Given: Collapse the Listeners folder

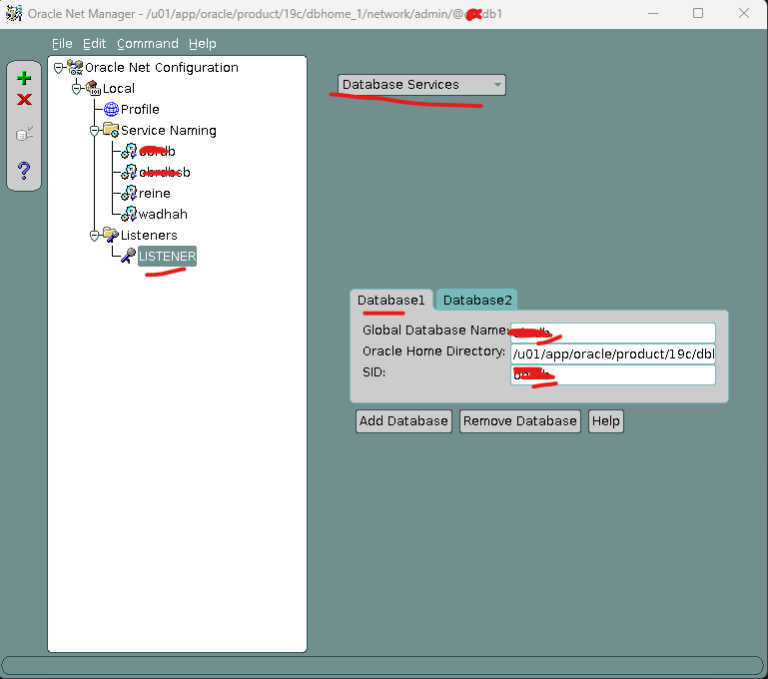Looking at the screenshot, I should (95, 236).
